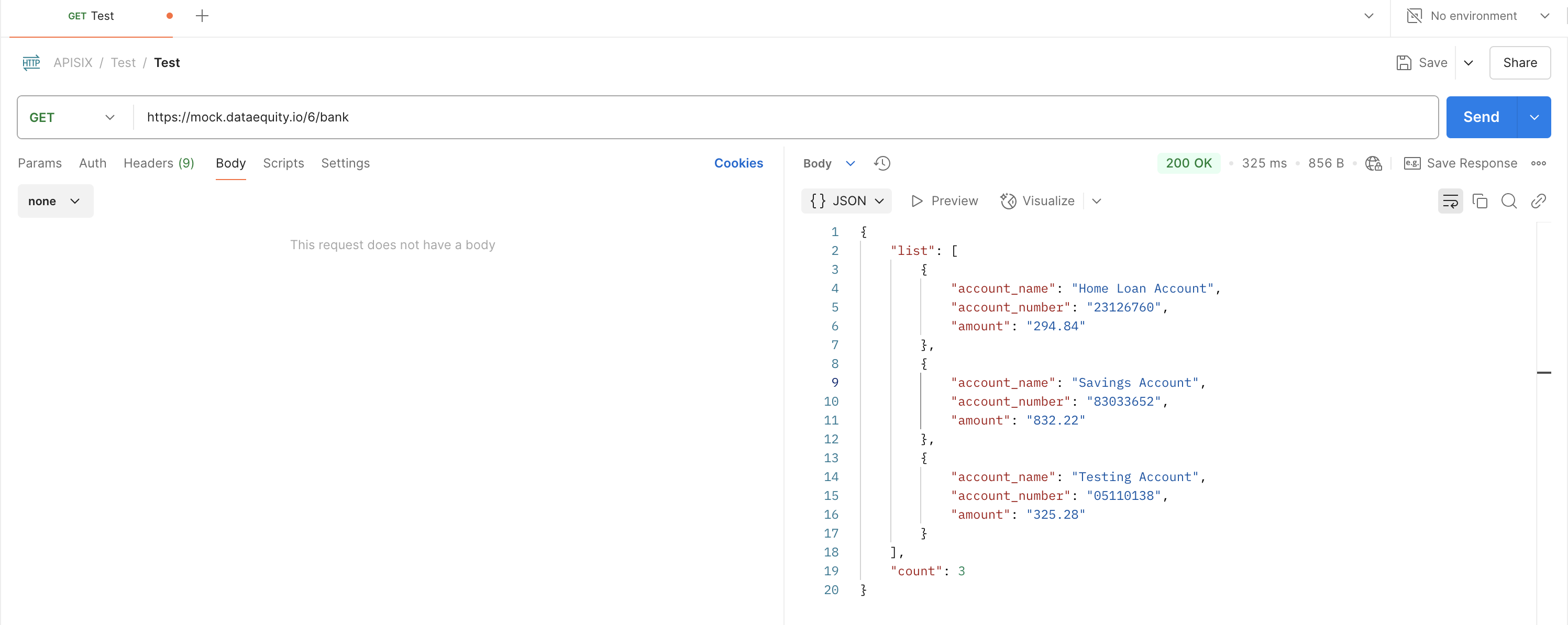This screenshot has height=625, width=1568.
Task: Click the No environment icon
Action: pyautogui.click(x=1414, y=16)
